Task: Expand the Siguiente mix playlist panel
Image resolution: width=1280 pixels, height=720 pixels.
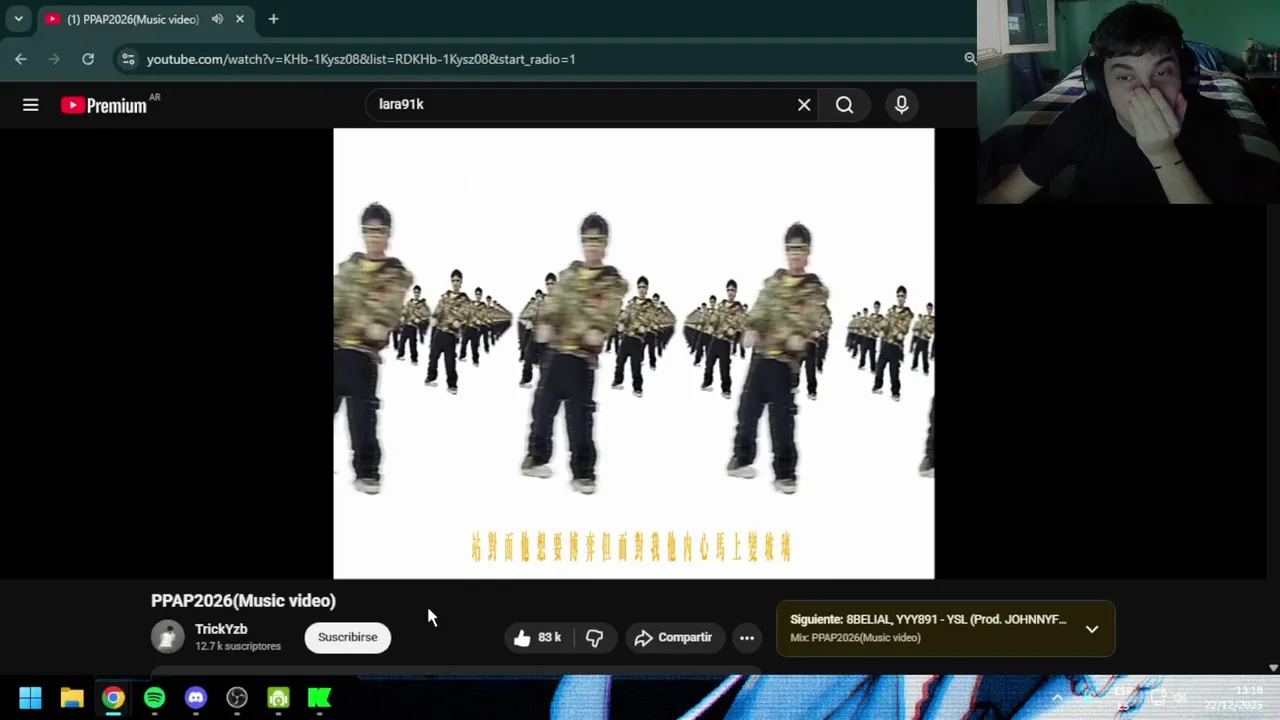Action: coord(1092,629)
